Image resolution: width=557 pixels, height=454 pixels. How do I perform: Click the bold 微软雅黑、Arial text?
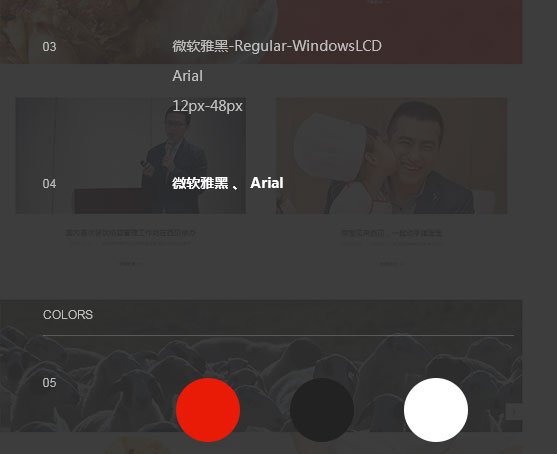(228, 183)
